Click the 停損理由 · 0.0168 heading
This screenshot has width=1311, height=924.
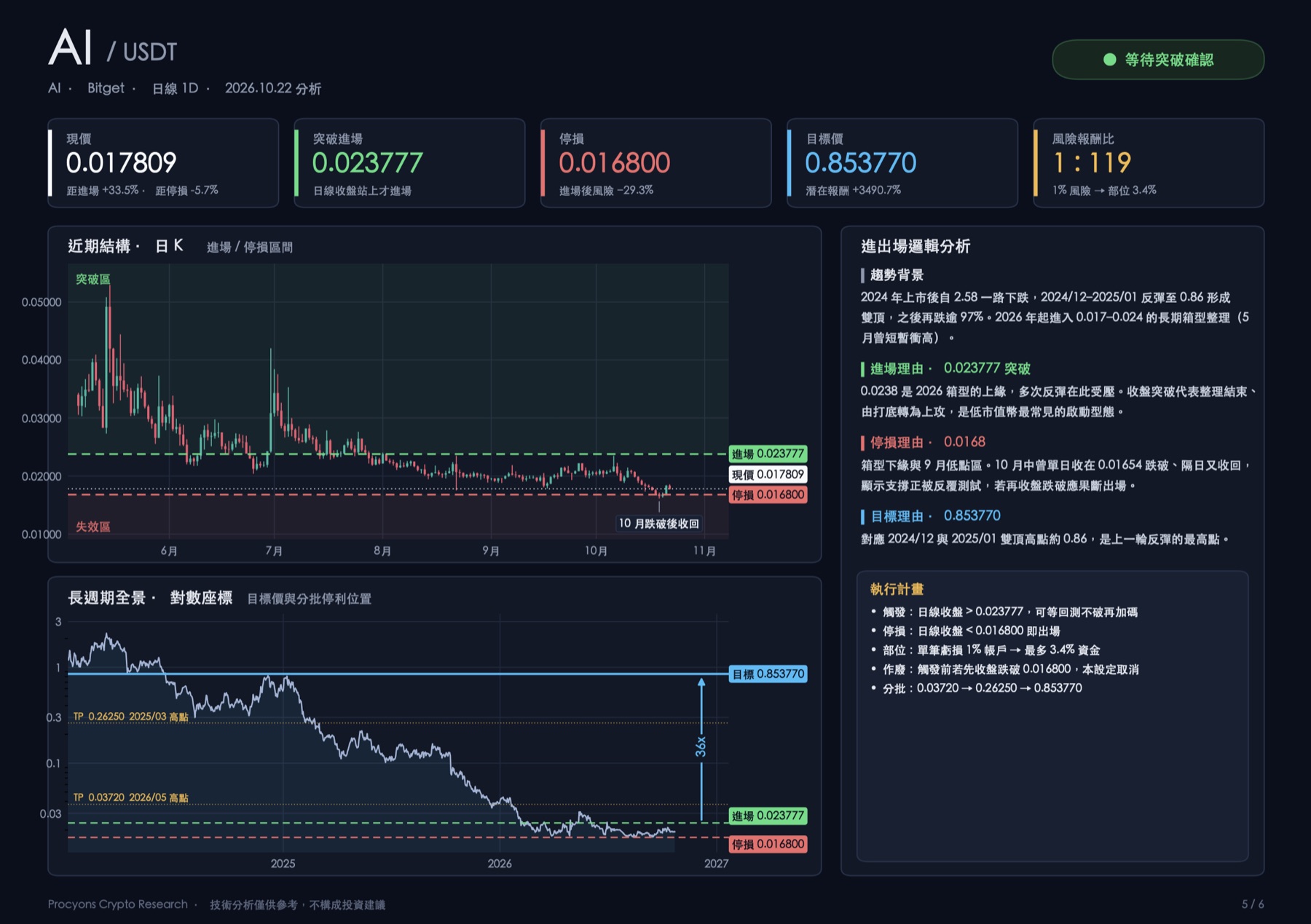tap(927, 442)
